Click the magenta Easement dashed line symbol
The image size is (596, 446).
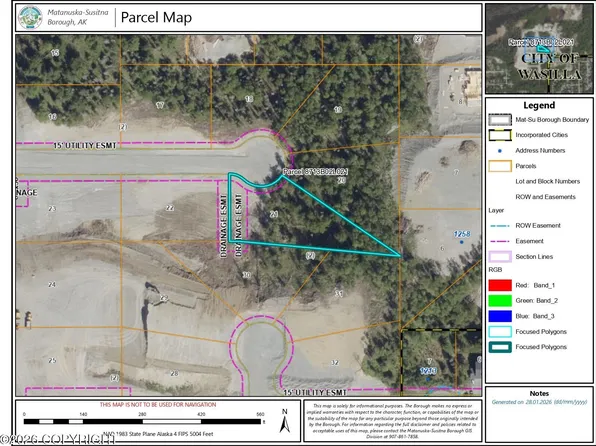pyautogui.click(x=500, y=241)
